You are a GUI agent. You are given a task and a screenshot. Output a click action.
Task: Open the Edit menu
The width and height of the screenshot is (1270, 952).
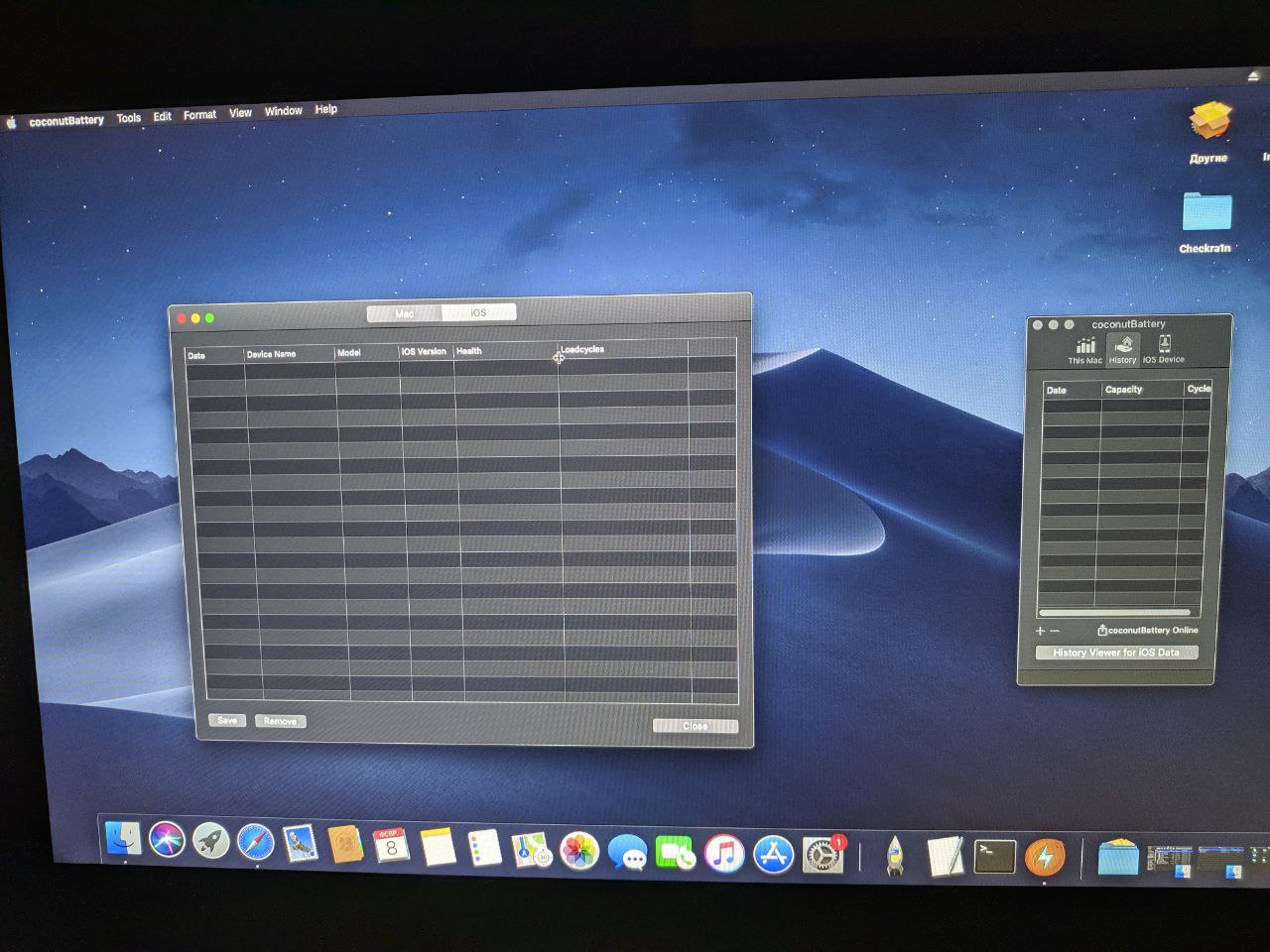[x=163, y=116]
